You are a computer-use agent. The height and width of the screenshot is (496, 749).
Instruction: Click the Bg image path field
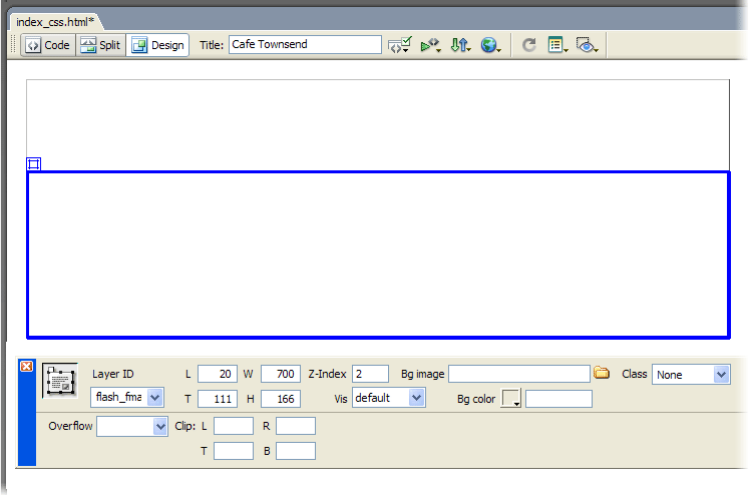point(519,374)
